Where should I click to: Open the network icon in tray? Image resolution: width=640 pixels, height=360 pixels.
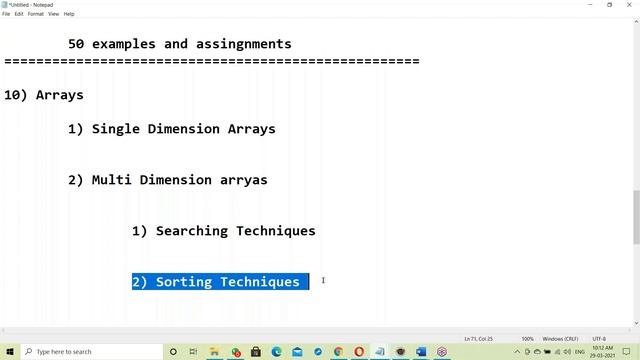click(x=558, y=351)
